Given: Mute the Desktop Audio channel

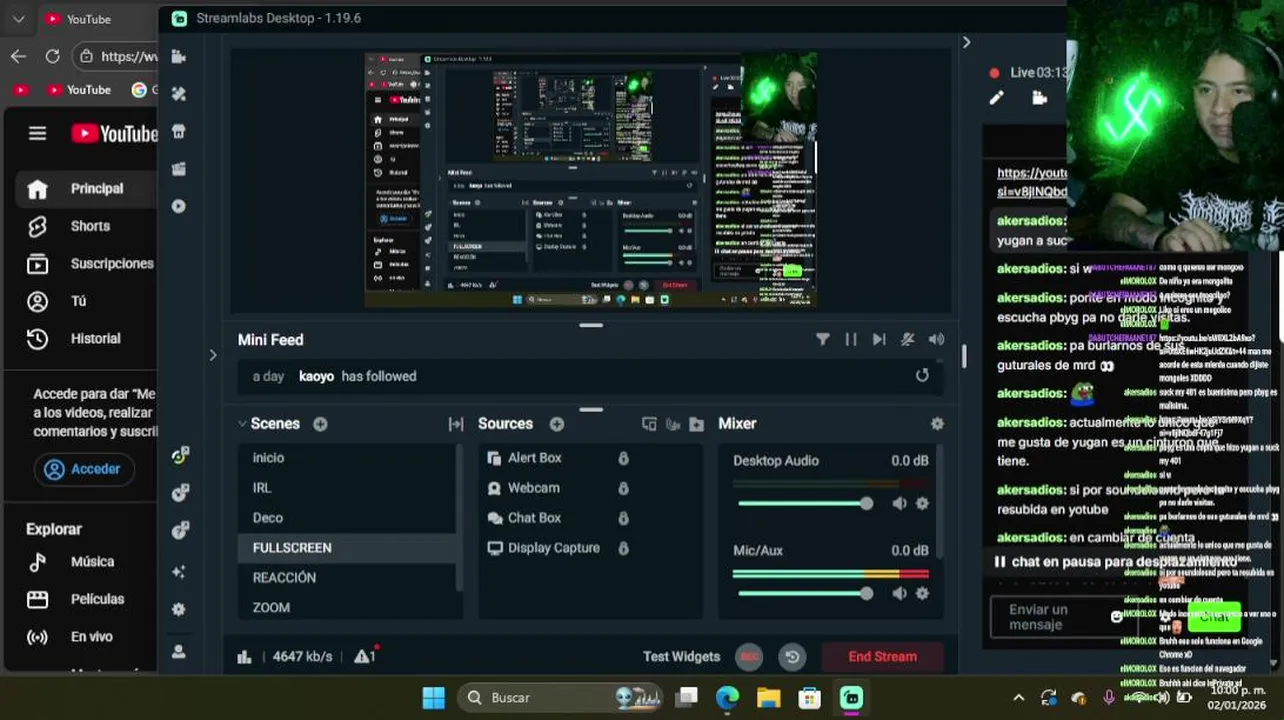Looking at the screenshot, I should (899, 503).
